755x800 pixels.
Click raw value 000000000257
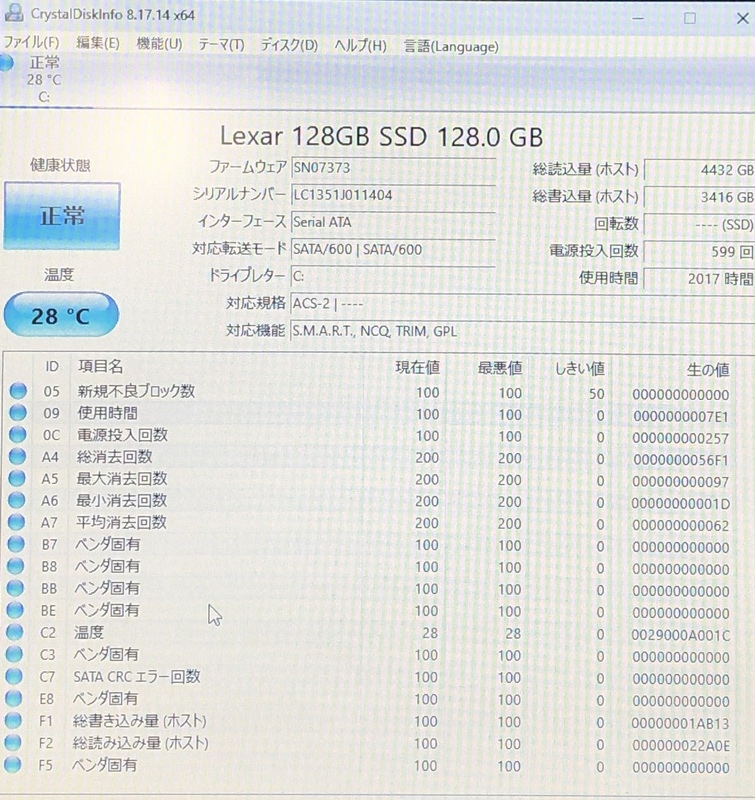[x=681, y=439]
